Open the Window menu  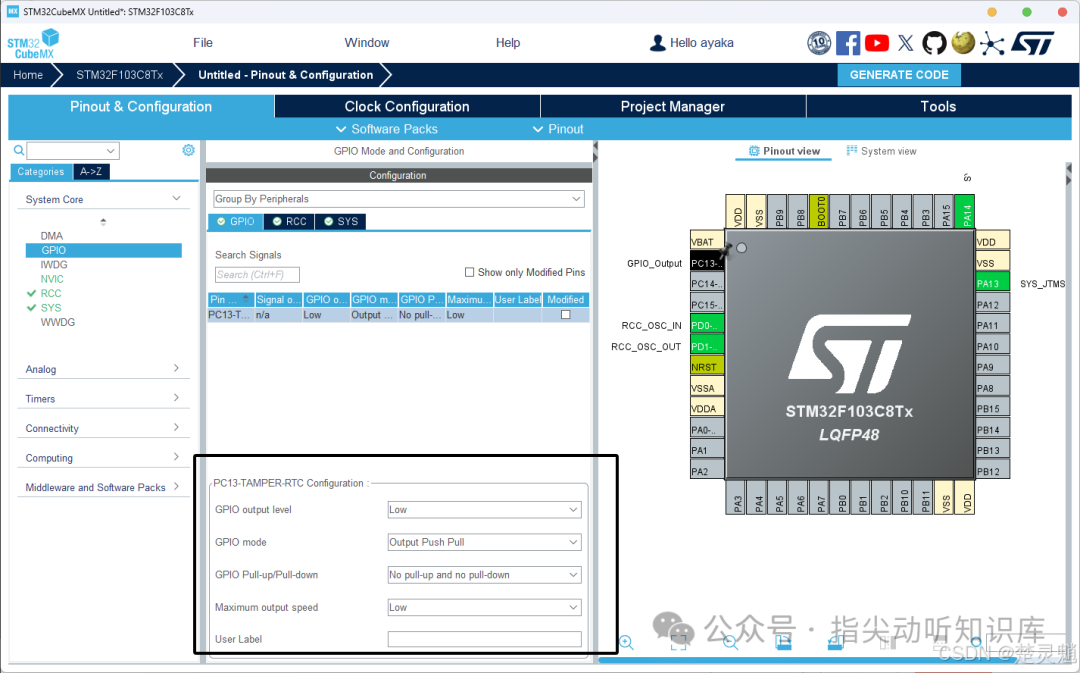366,43
